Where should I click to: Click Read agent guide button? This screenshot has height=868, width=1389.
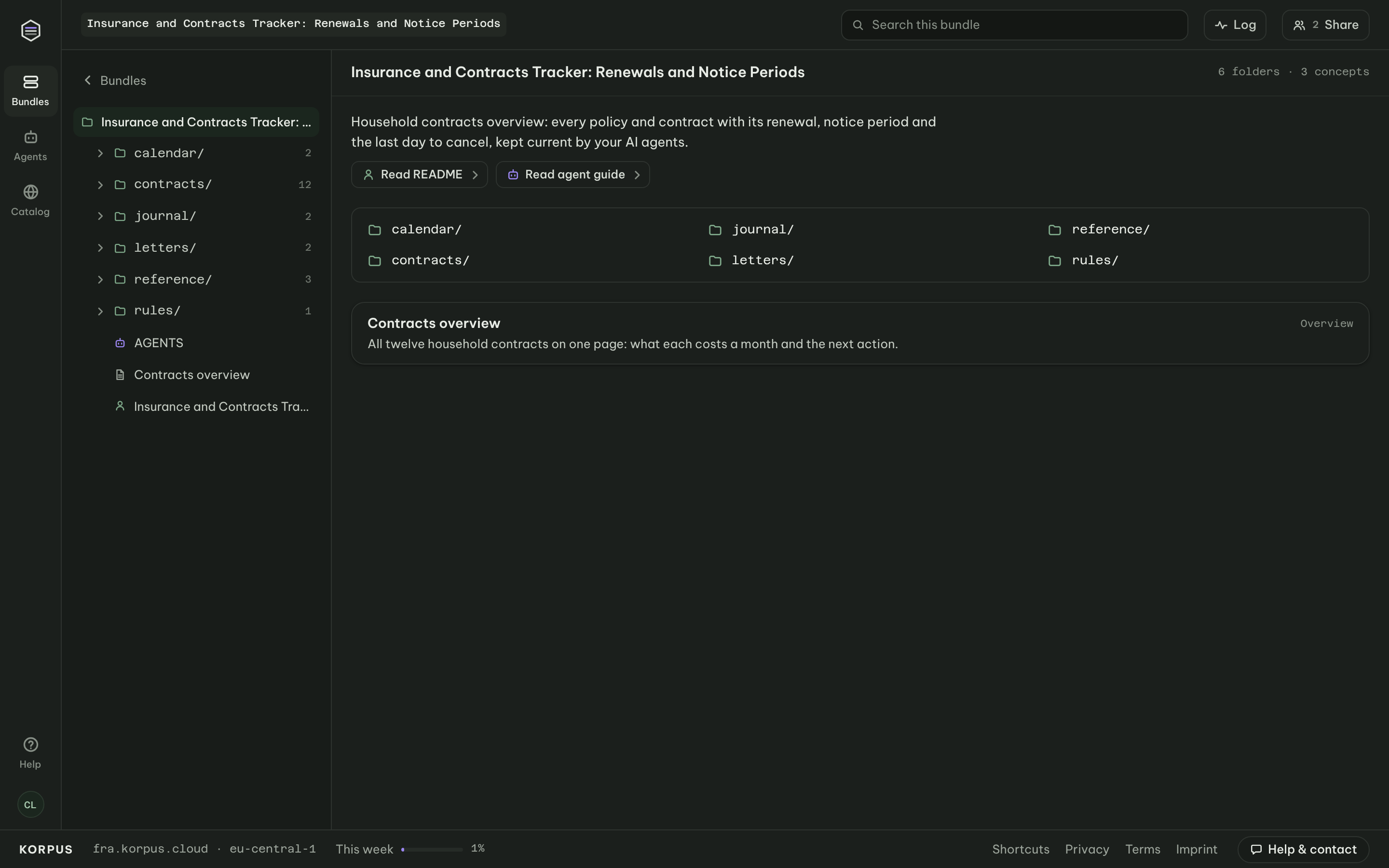pos(572,175)
